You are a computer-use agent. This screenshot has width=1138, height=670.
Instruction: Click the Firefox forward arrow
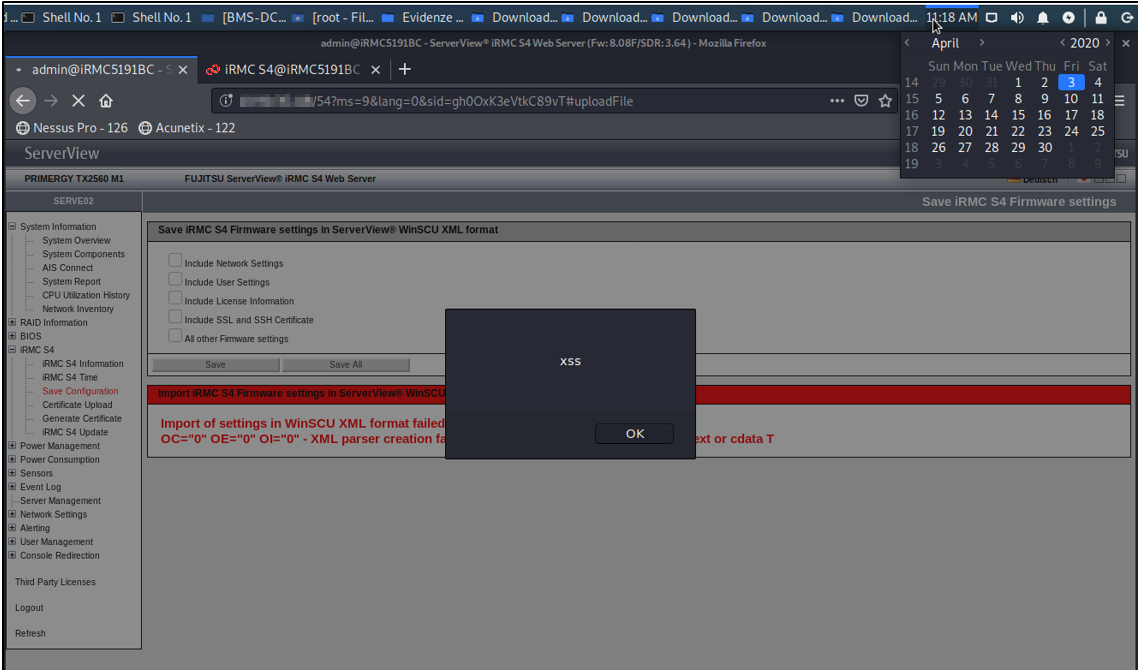51,101
